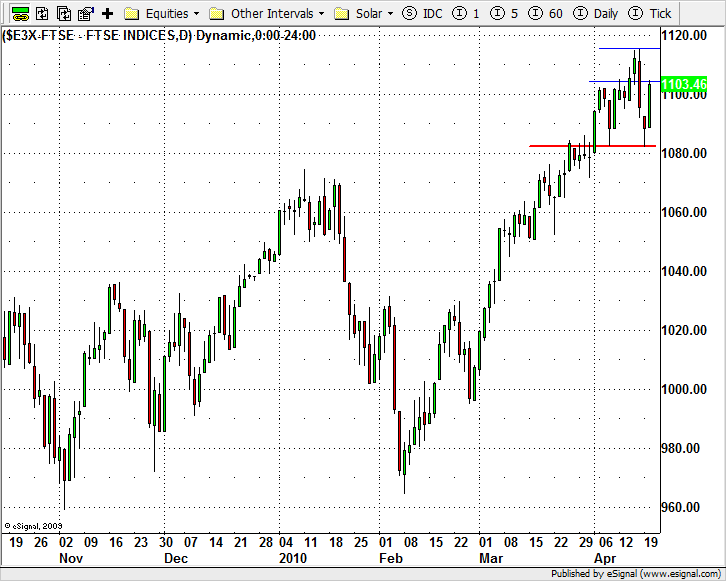Click the Feb month label
The image size is (726, 581).
pos(391,558)
